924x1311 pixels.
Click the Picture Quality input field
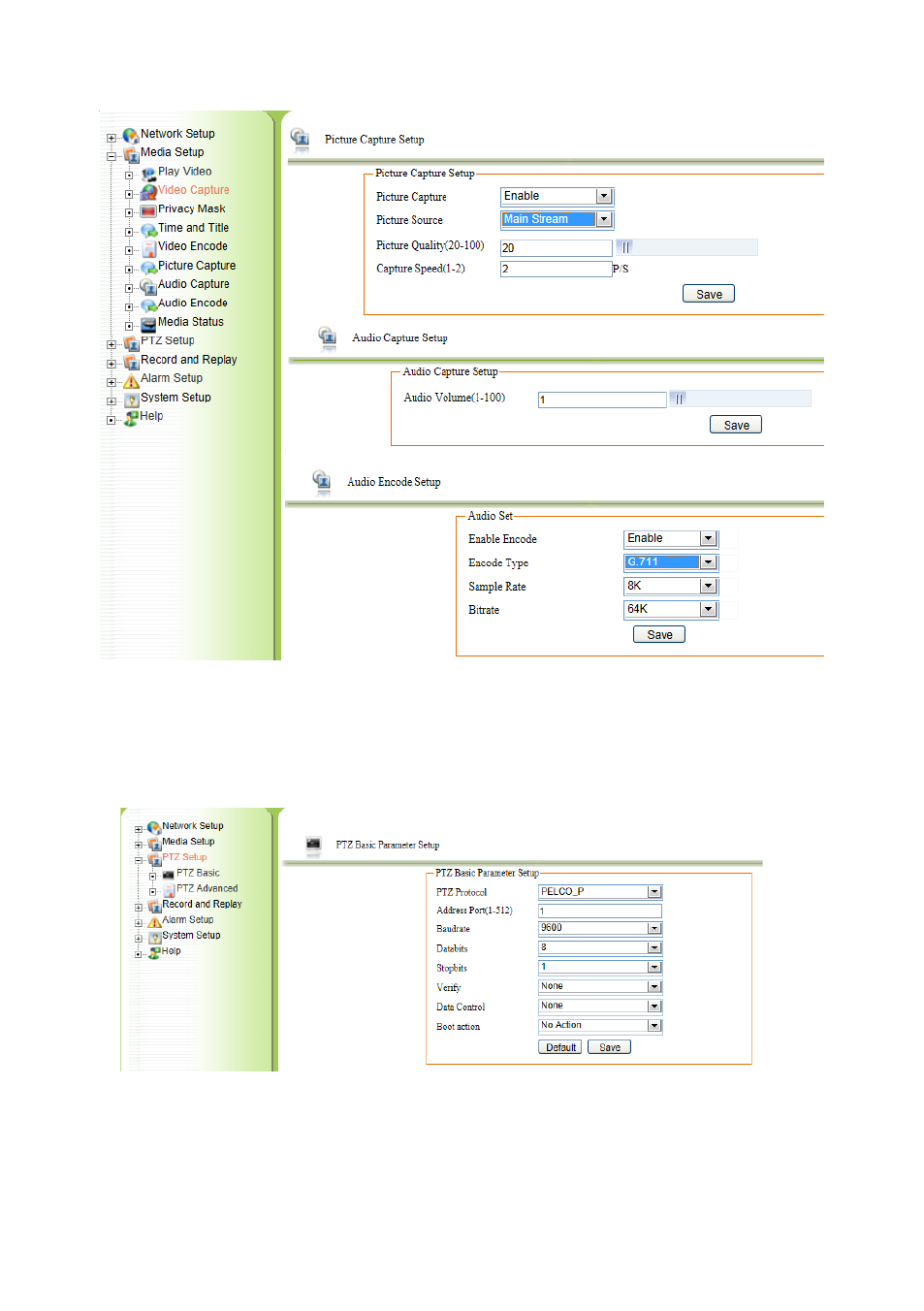coord(557,248)
